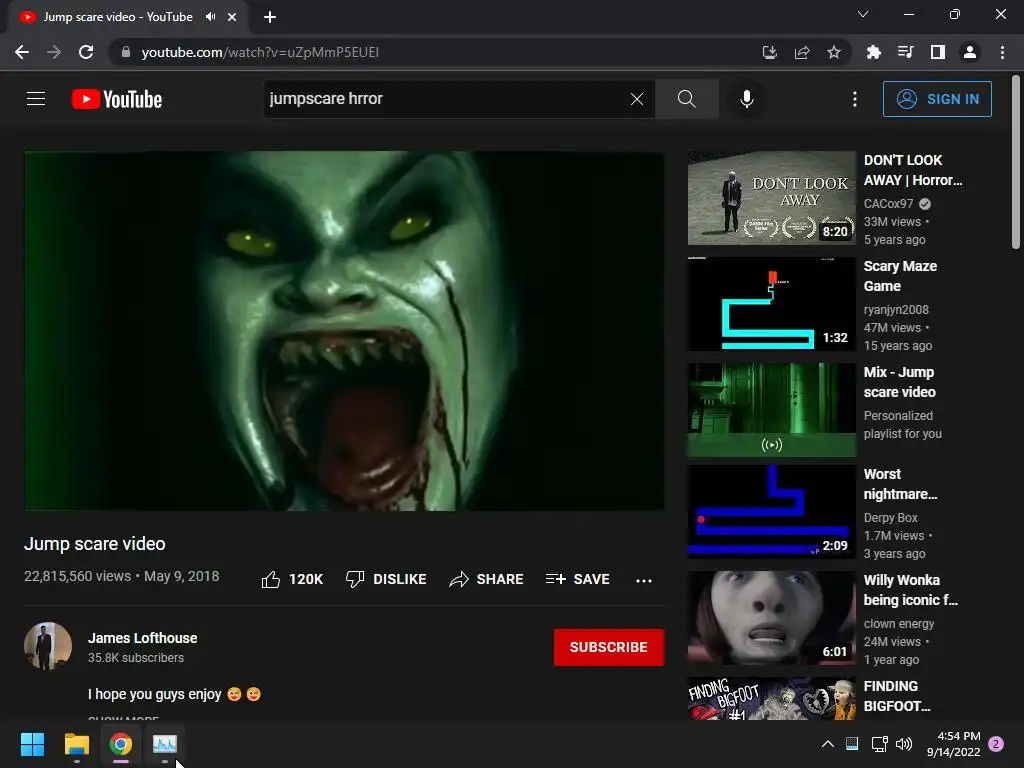Open the CACox97 channel link
1024x768 pixels.
point(888,204)
